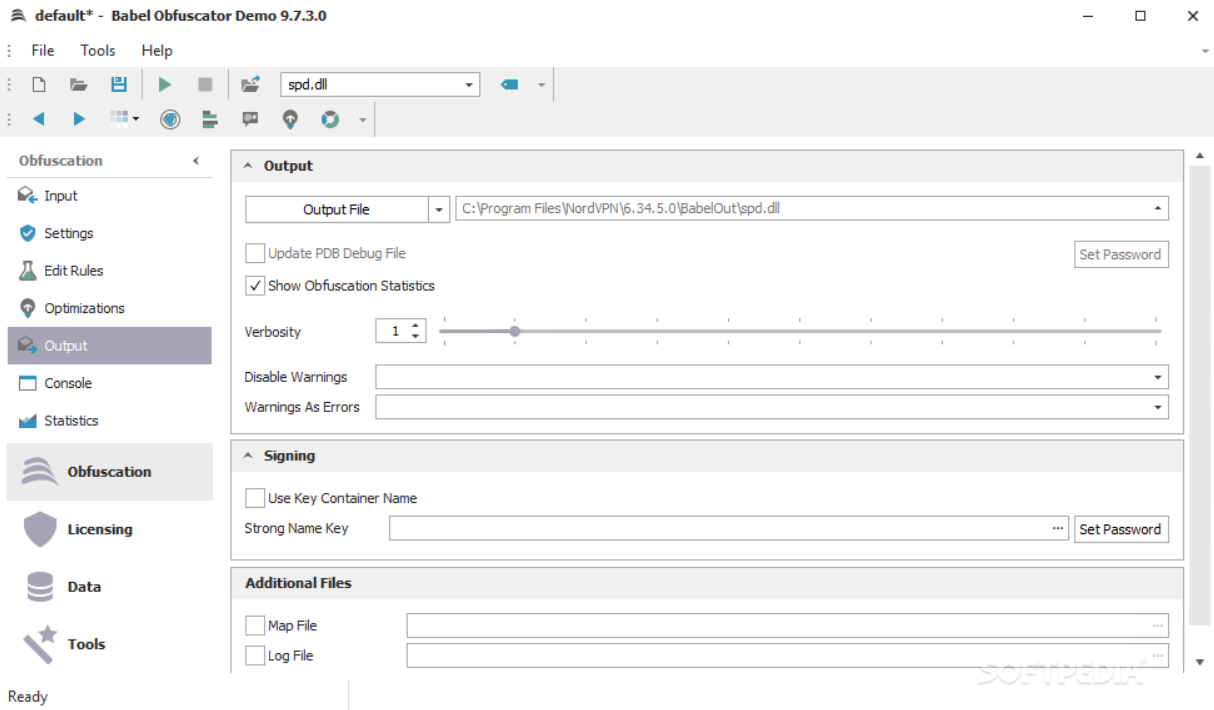Switch to the Obfuscation section

point(109,472)
